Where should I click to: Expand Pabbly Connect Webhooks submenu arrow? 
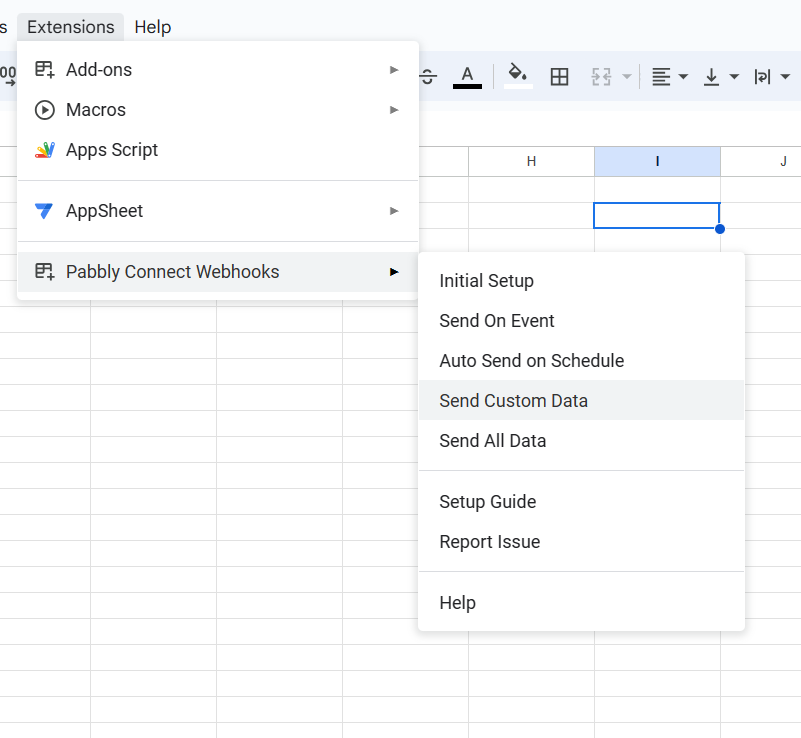click(x=394, y=272)
